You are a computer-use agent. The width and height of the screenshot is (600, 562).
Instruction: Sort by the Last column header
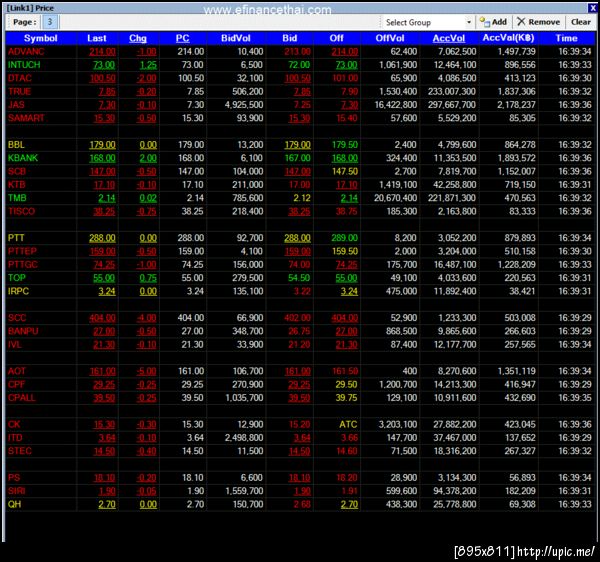(96, 38)
